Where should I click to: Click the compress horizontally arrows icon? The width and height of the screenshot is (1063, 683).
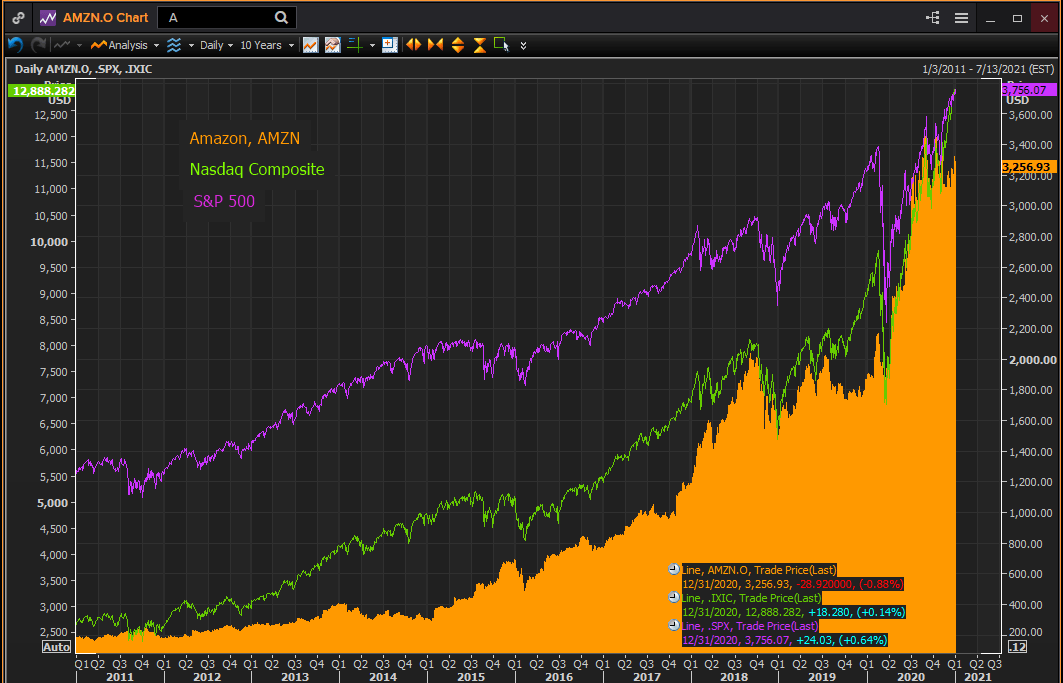tap(435, 45)
